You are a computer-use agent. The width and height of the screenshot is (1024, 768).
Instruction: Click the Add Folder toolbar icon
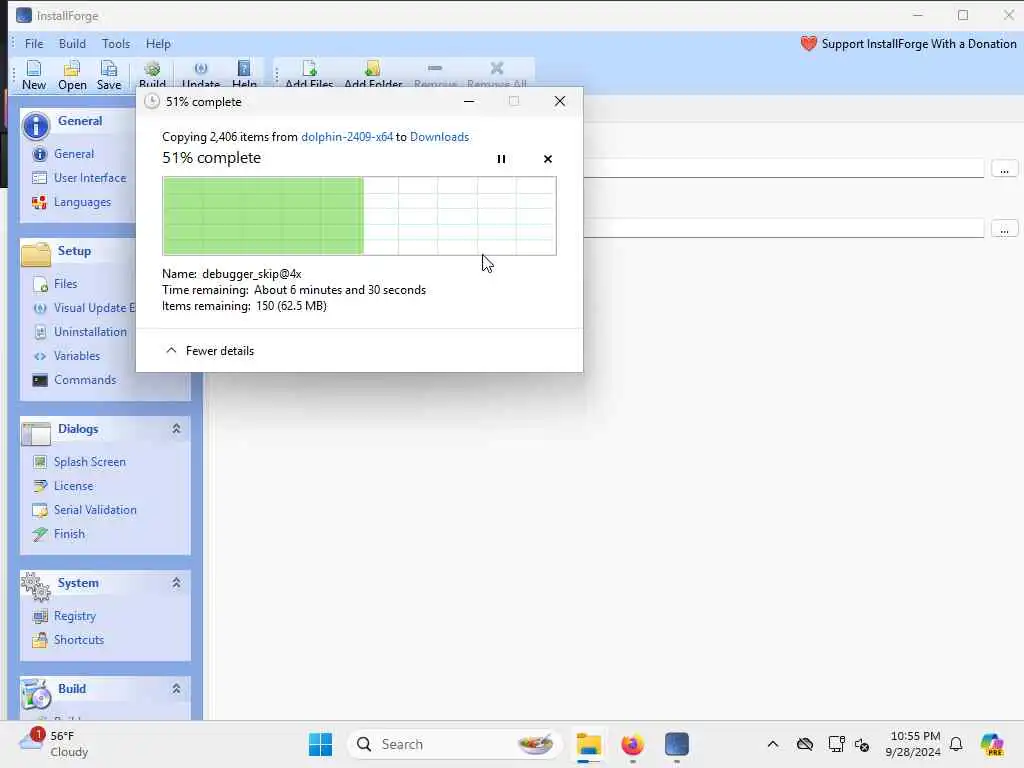pyautogui.click(x=373, y=74)
